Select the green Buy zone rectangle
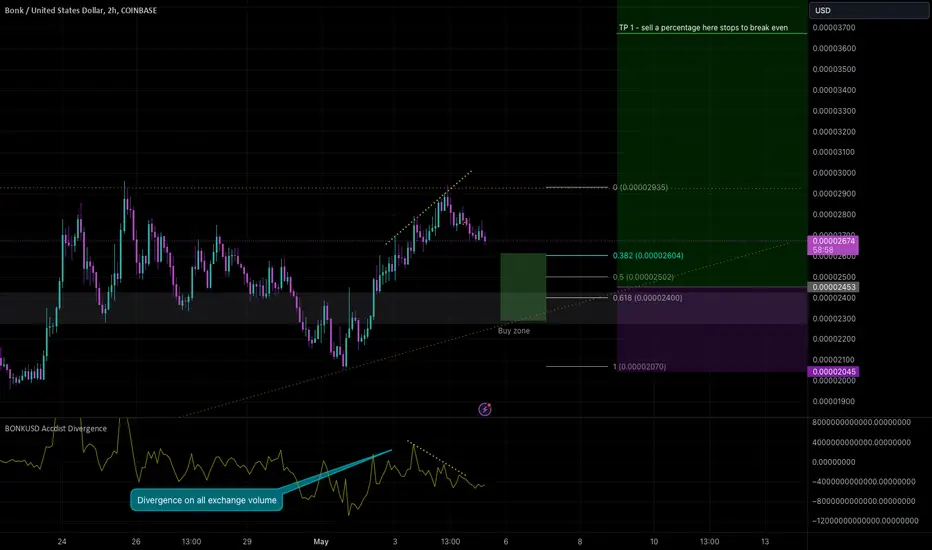This screenshot has width=932, height=550. click(x=523, y=287)
